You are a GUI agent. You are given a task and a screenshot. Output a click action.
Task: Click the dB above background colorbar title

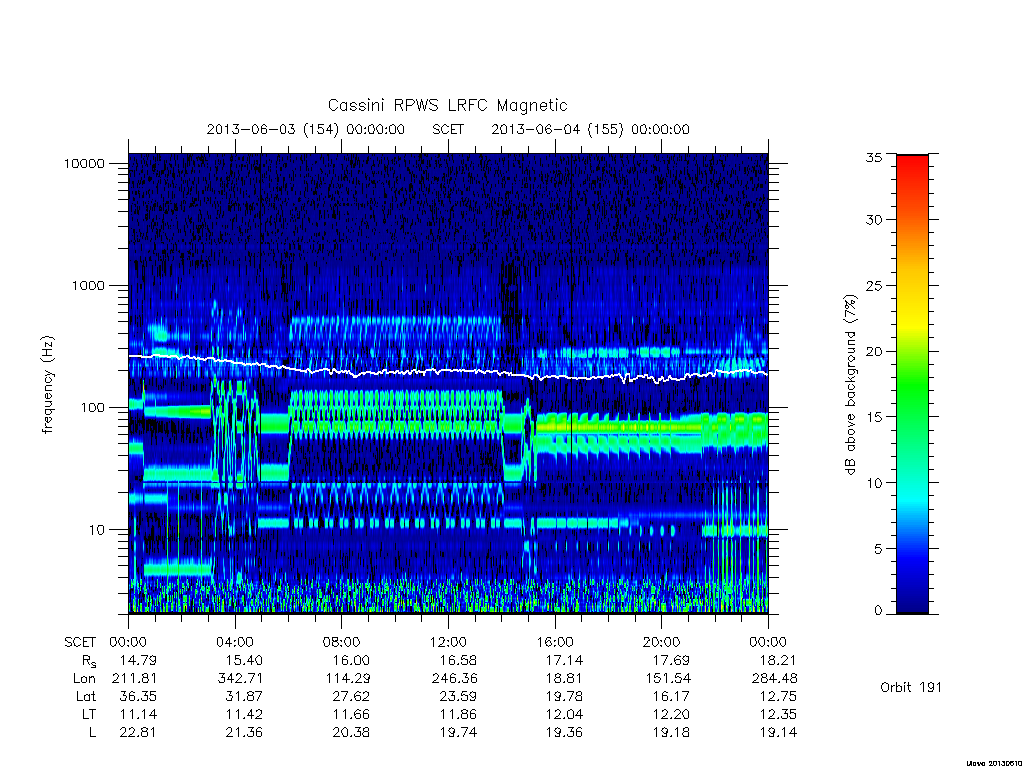(x=850, y=385)
